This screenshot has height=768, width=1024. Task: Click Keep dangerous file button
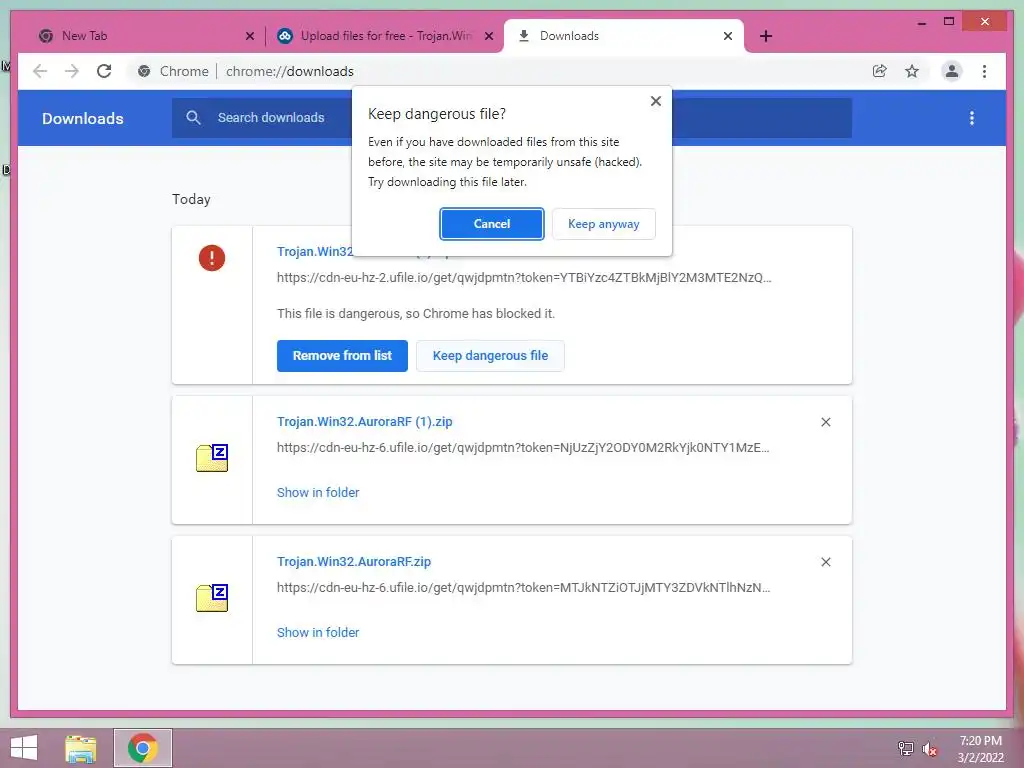[x=490, y=356]
